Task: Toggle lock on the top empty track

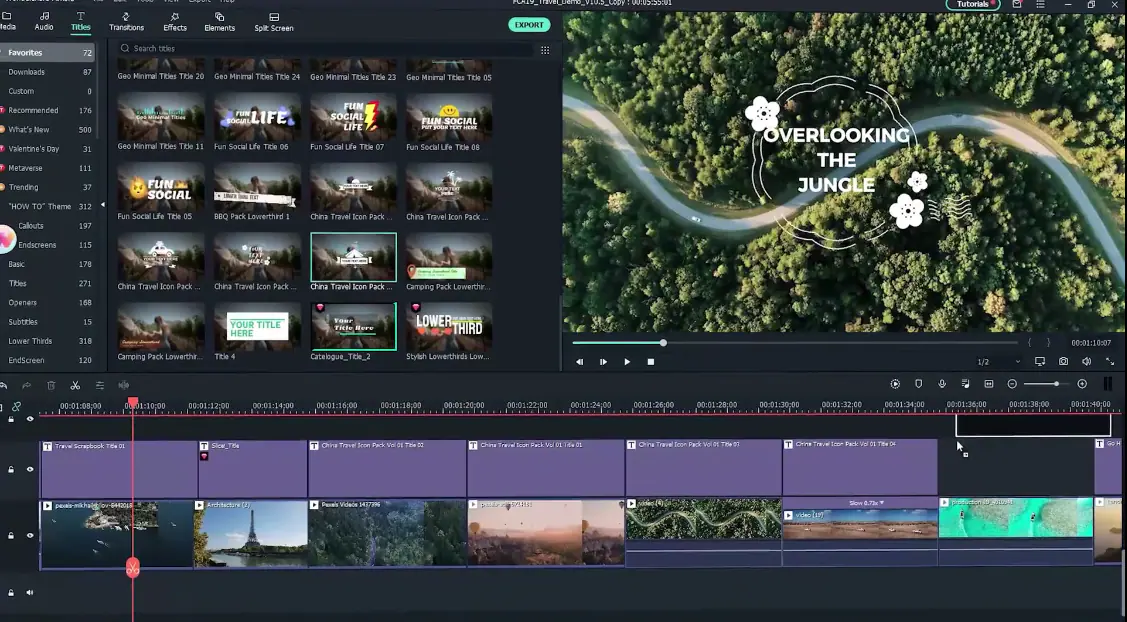Action: 11,419
